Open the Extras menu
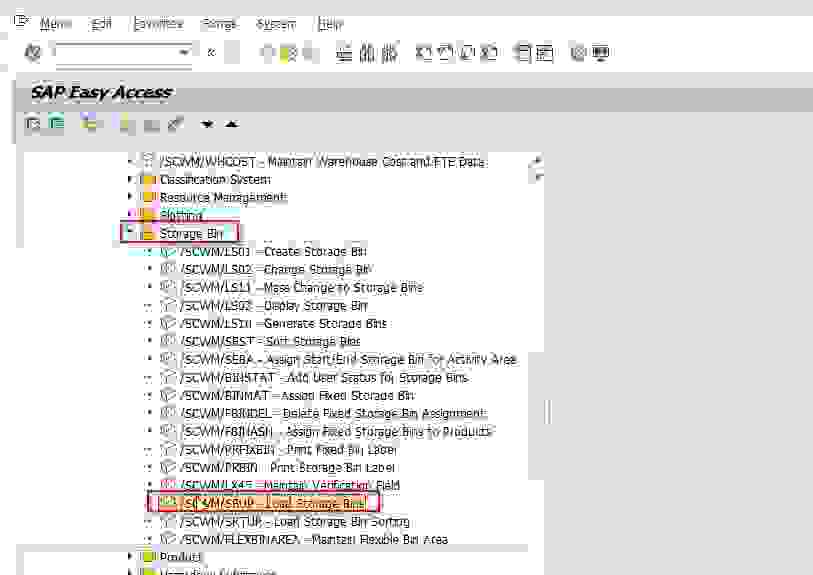 coord(220,23)
